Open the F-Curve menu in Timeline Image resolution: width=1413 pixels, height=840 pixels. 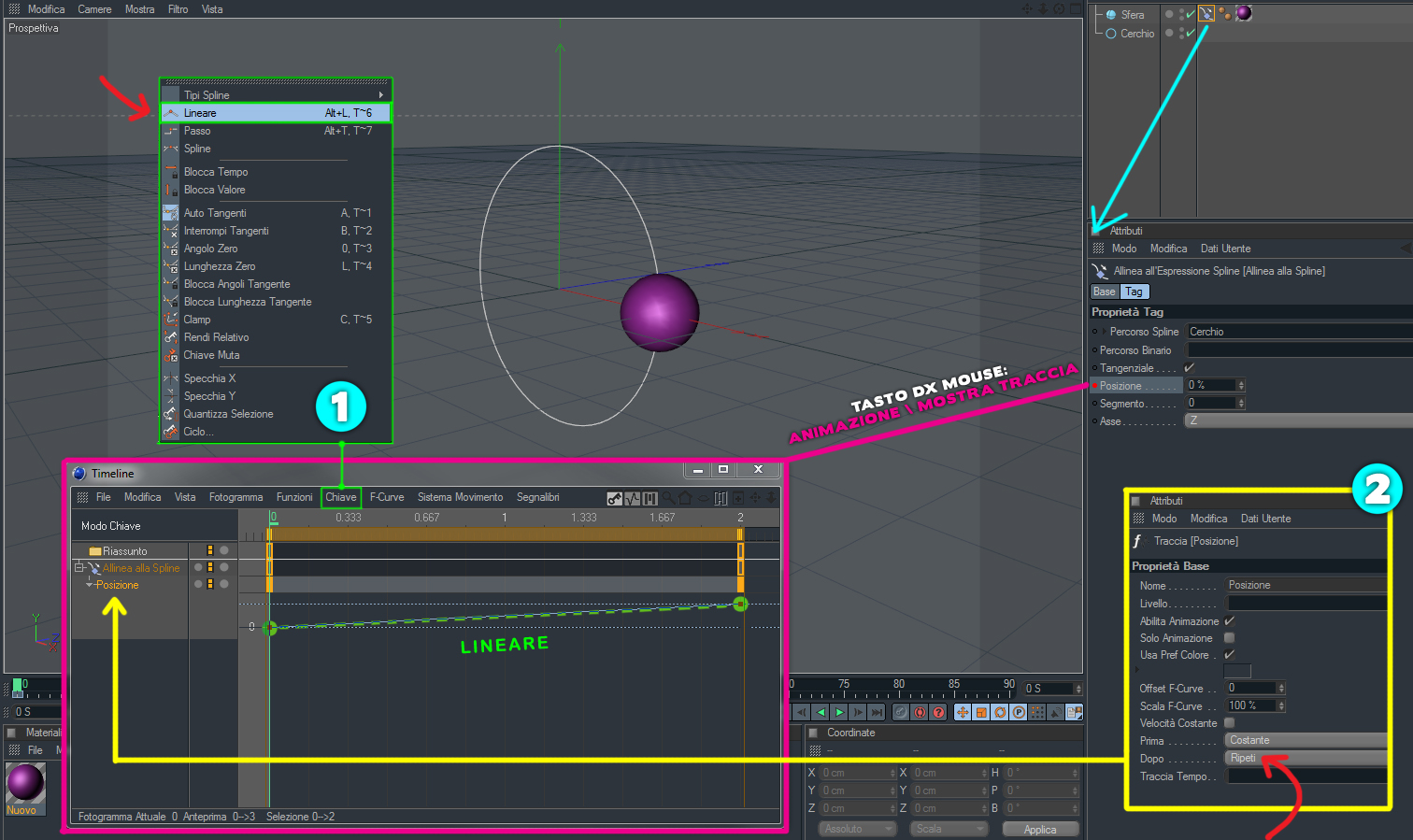click(387, 497)
